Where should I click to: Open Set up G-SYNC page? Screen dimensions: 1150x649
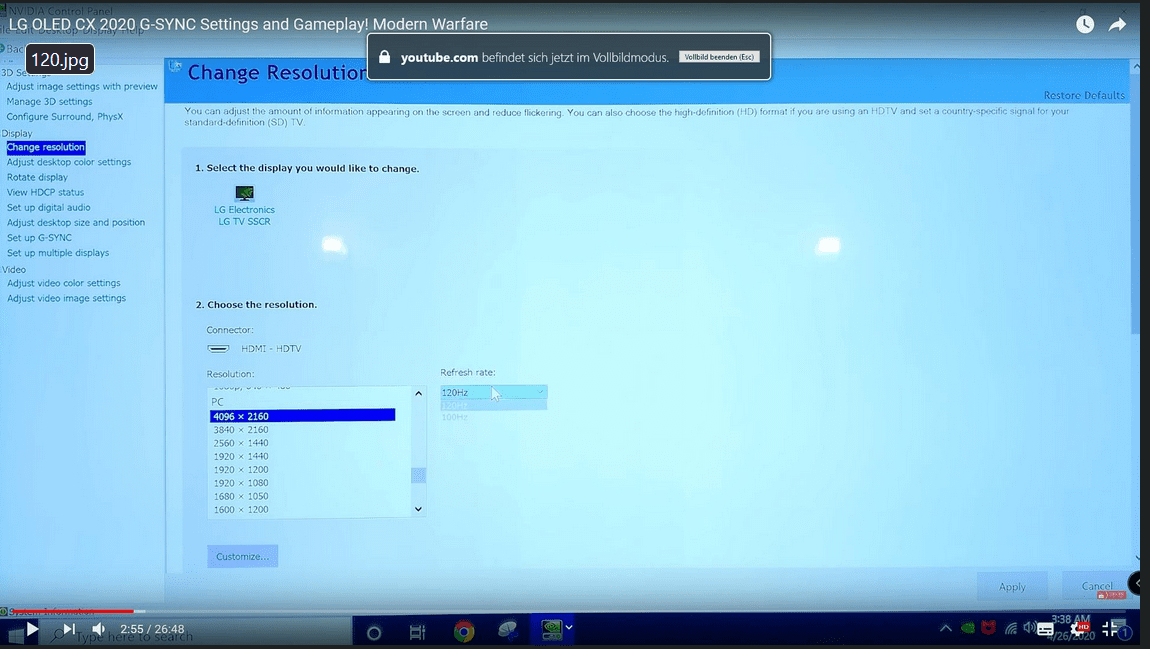39,238
